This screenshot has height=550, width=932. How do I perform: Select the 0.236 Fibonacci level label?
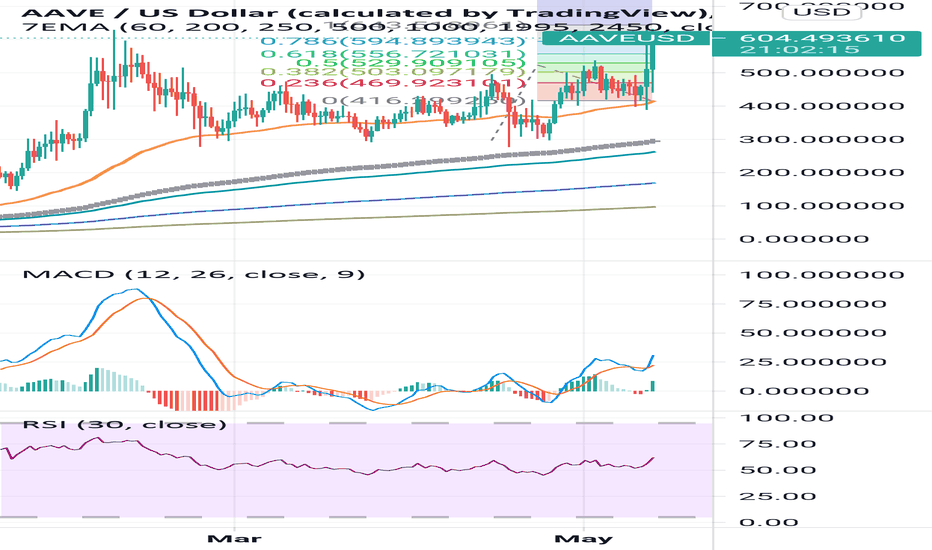[x=393, y=83]
